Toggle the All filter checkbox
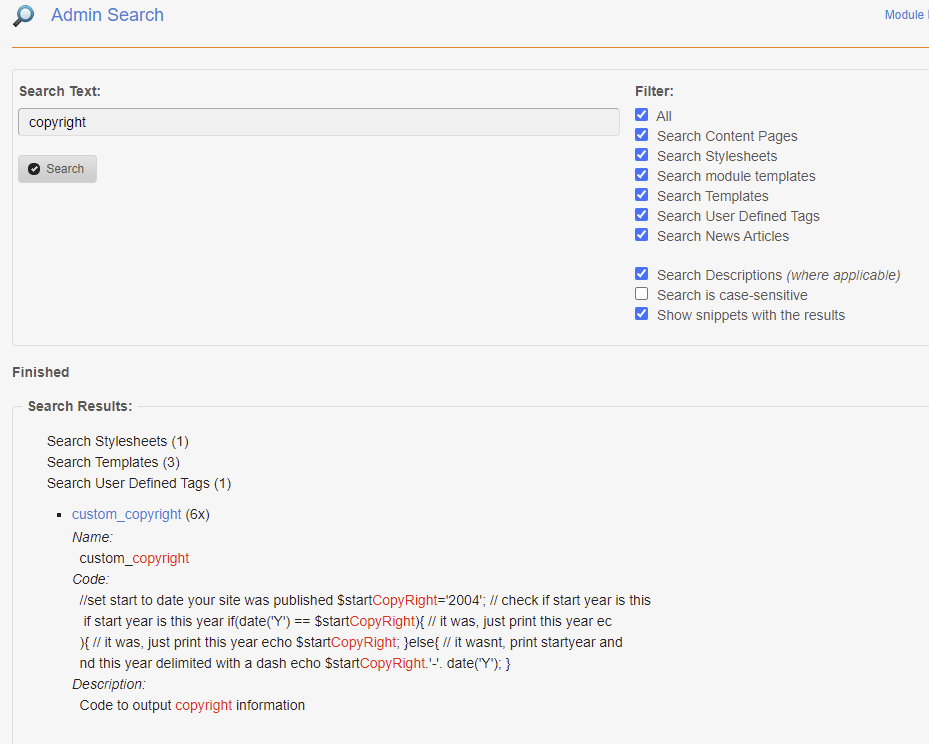This screenshot has height=744, width=929. coord(642,115)
